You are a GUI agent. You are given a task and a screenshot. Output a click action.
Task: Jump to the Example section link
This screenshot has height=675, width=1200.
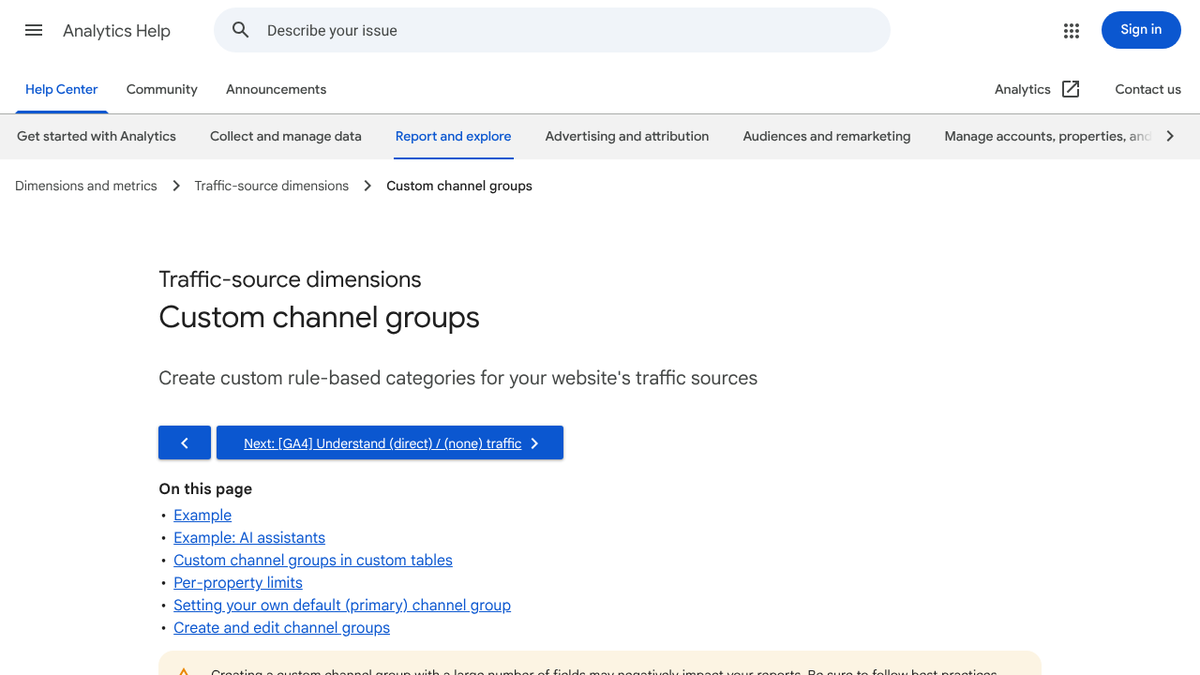[x=203, y=515]
